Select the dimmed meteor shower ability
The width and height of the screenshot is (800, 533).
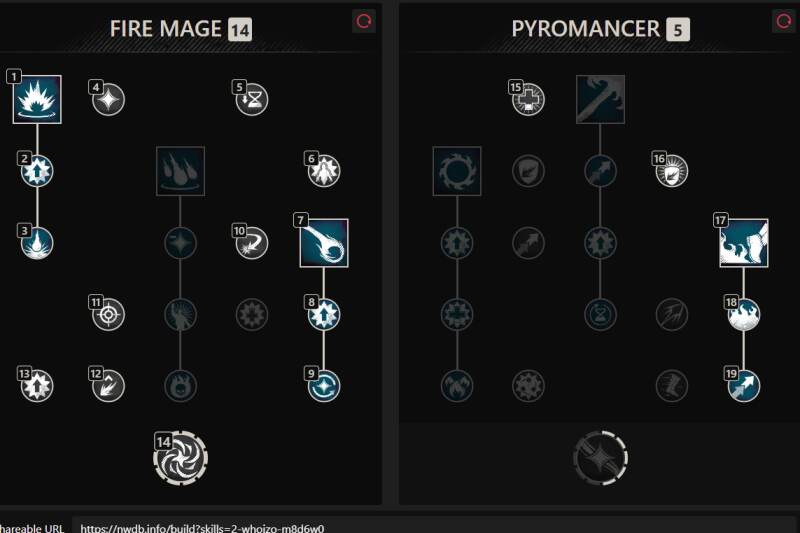pos(181,171)
